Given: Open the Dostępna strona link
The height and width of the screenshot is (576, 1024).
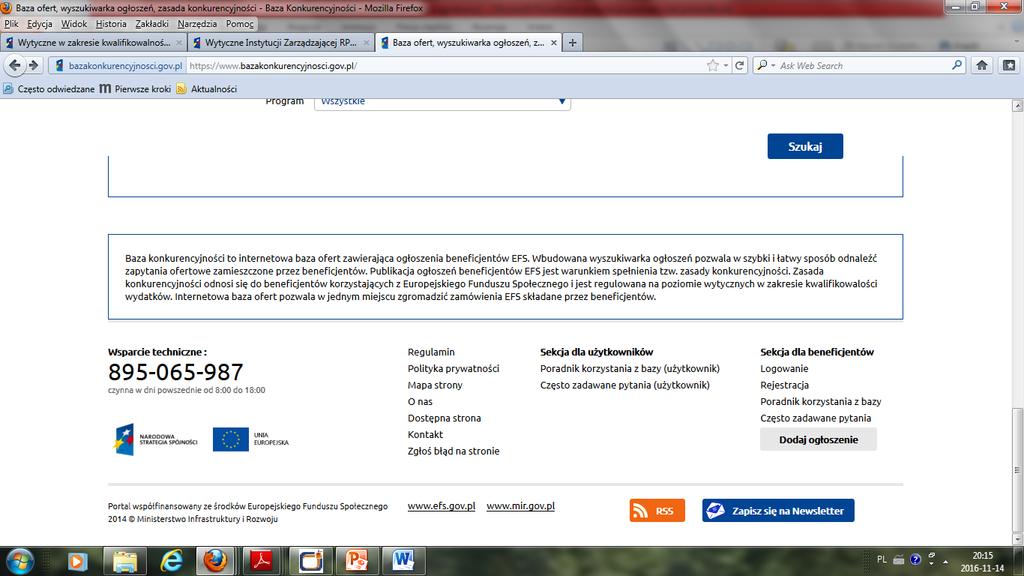Looking at the screenshot, I should pos(444,418).
